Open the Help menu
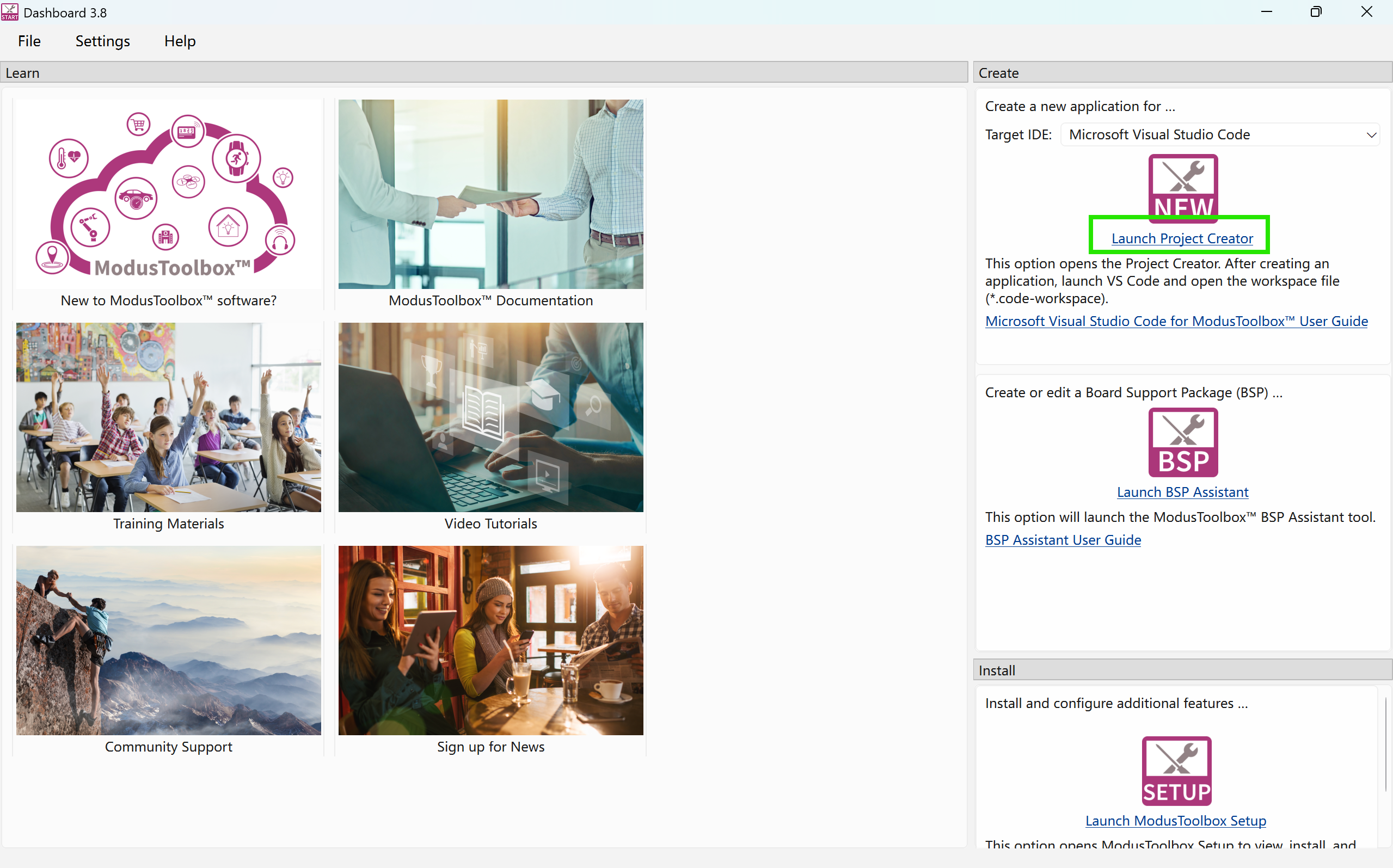Viewport: 1393px width, 868px height. pos(180,41)
